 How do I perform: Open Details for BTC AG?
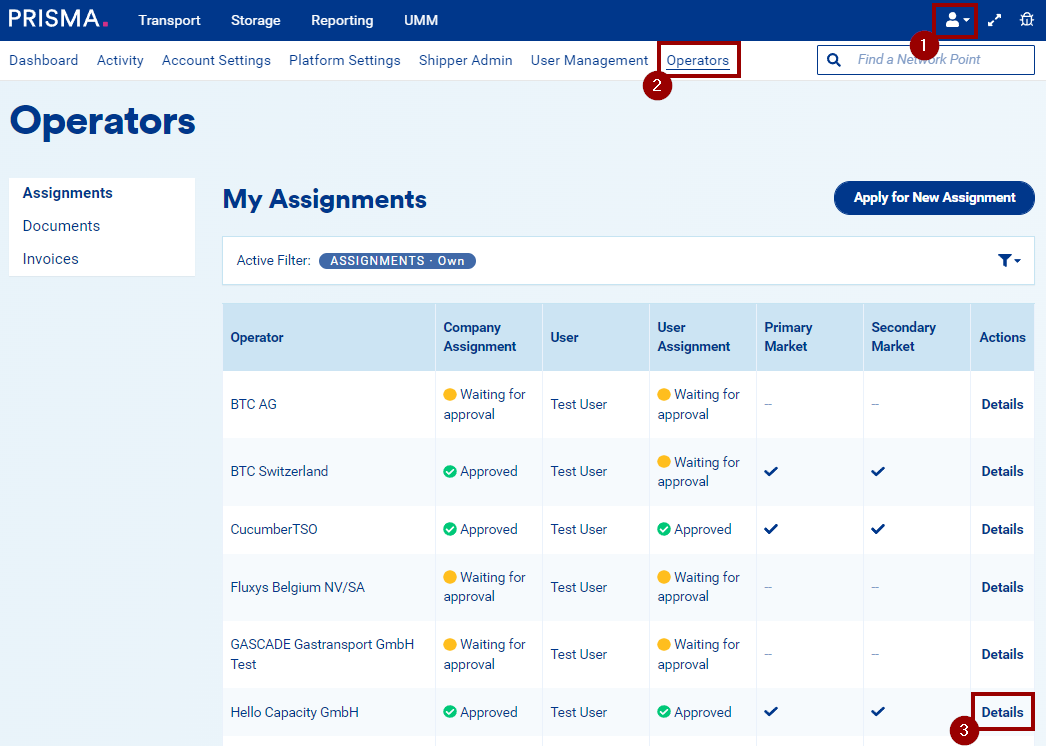tap(1002, 404)
